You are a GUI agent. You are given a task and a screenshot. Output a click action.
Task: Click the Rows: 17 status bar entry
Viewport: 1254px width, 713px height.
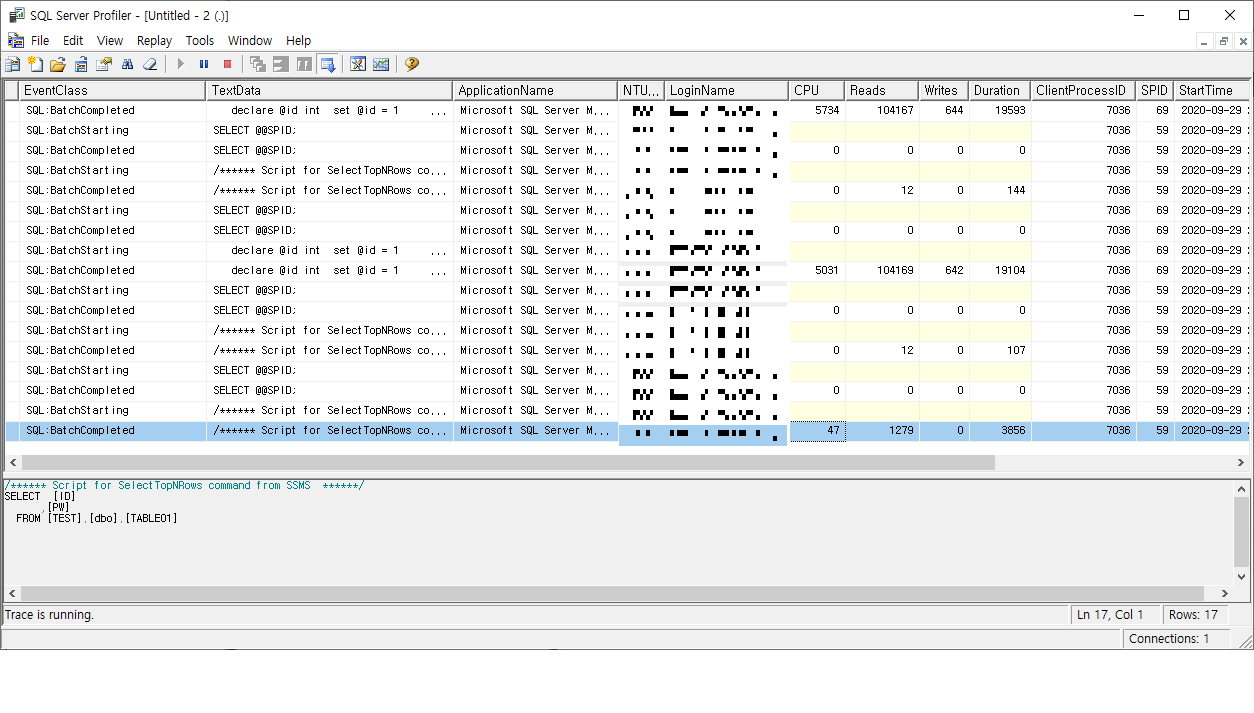1193,615
